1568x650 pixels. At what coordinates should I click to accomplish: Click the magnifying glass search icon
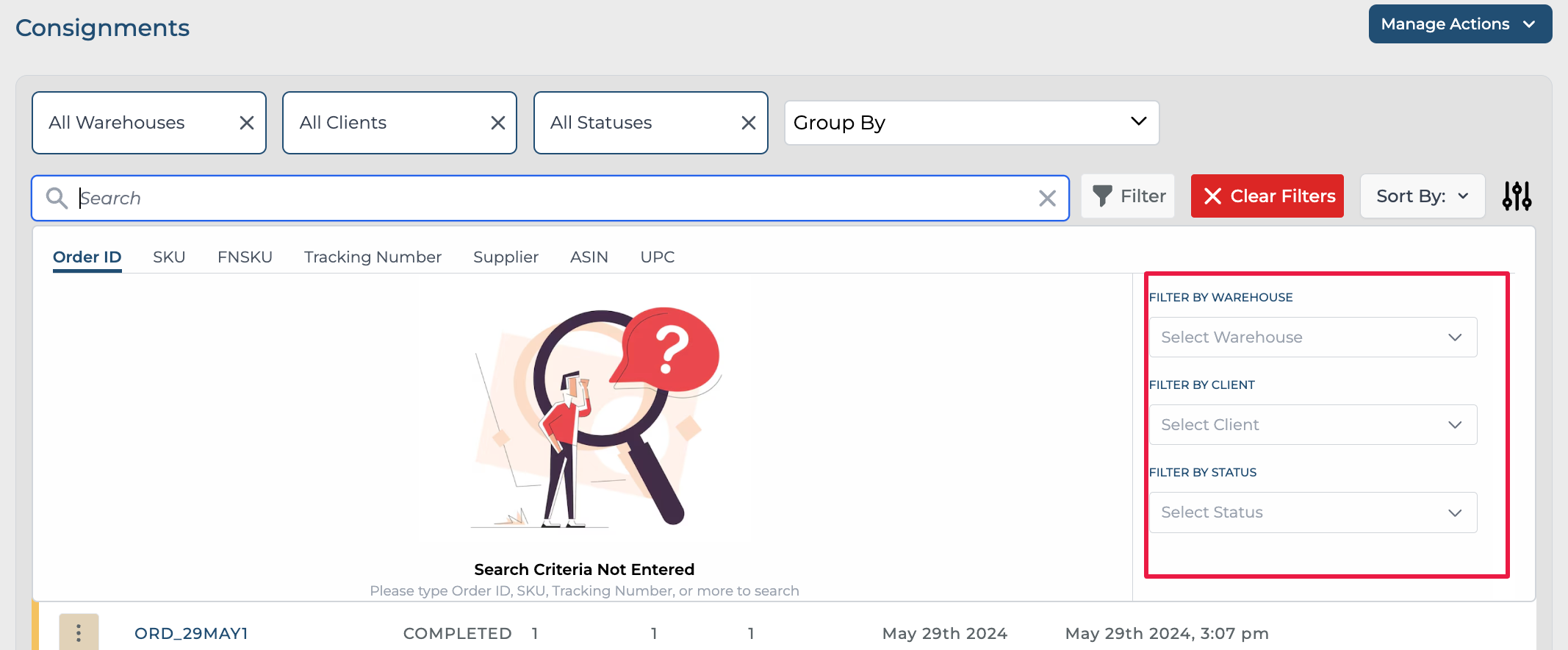coord(57,198)
